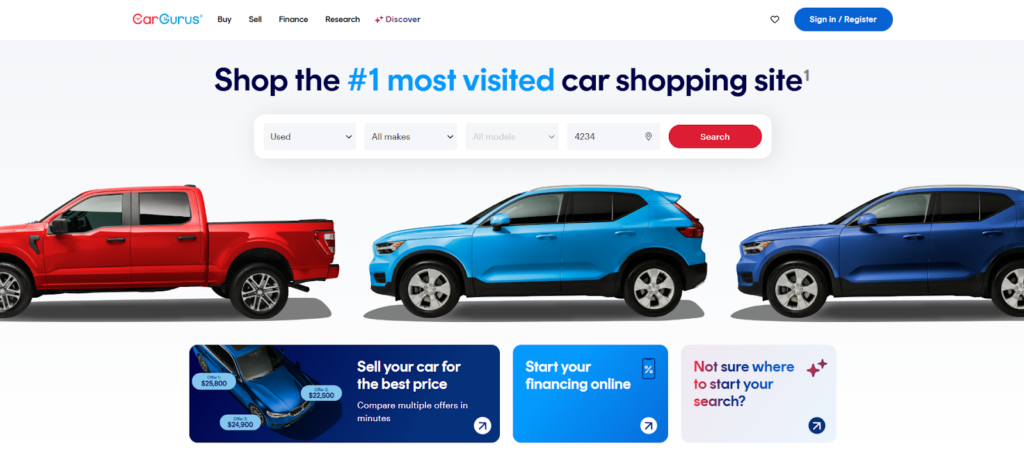Image resolution: width=1024 pixels, height=459 pixels.
Task: Click the sparkle icon on search help card
Action: tap(816, 368)
